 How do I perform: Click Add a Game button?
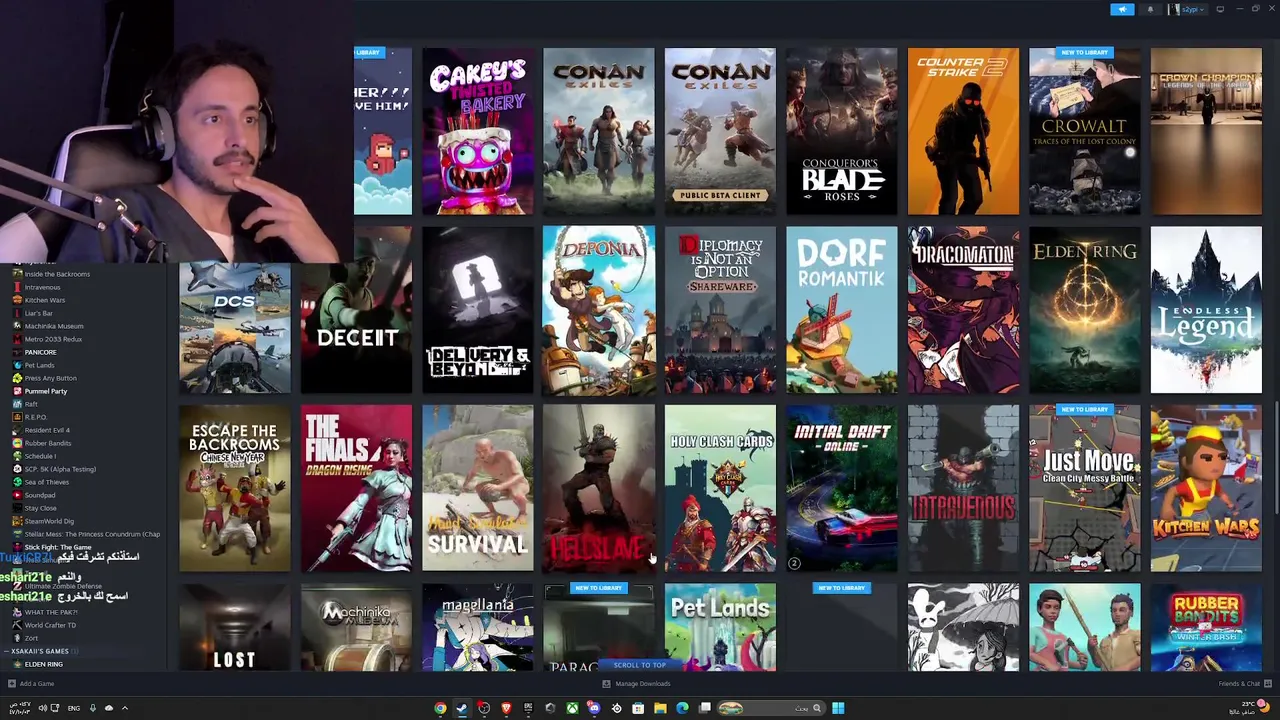tap(31, 684)
